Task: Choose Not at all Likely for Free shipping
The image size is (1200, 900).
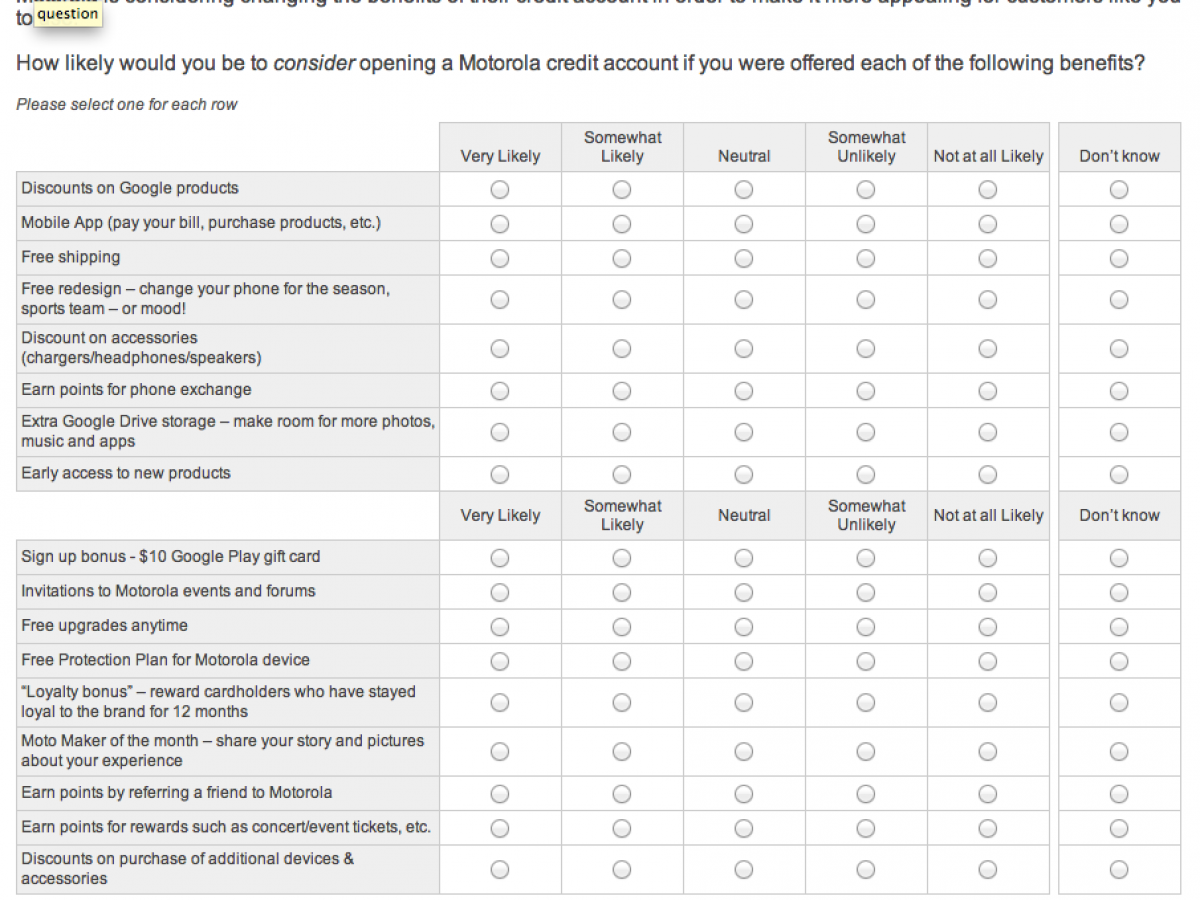Action: click(988, 259)
